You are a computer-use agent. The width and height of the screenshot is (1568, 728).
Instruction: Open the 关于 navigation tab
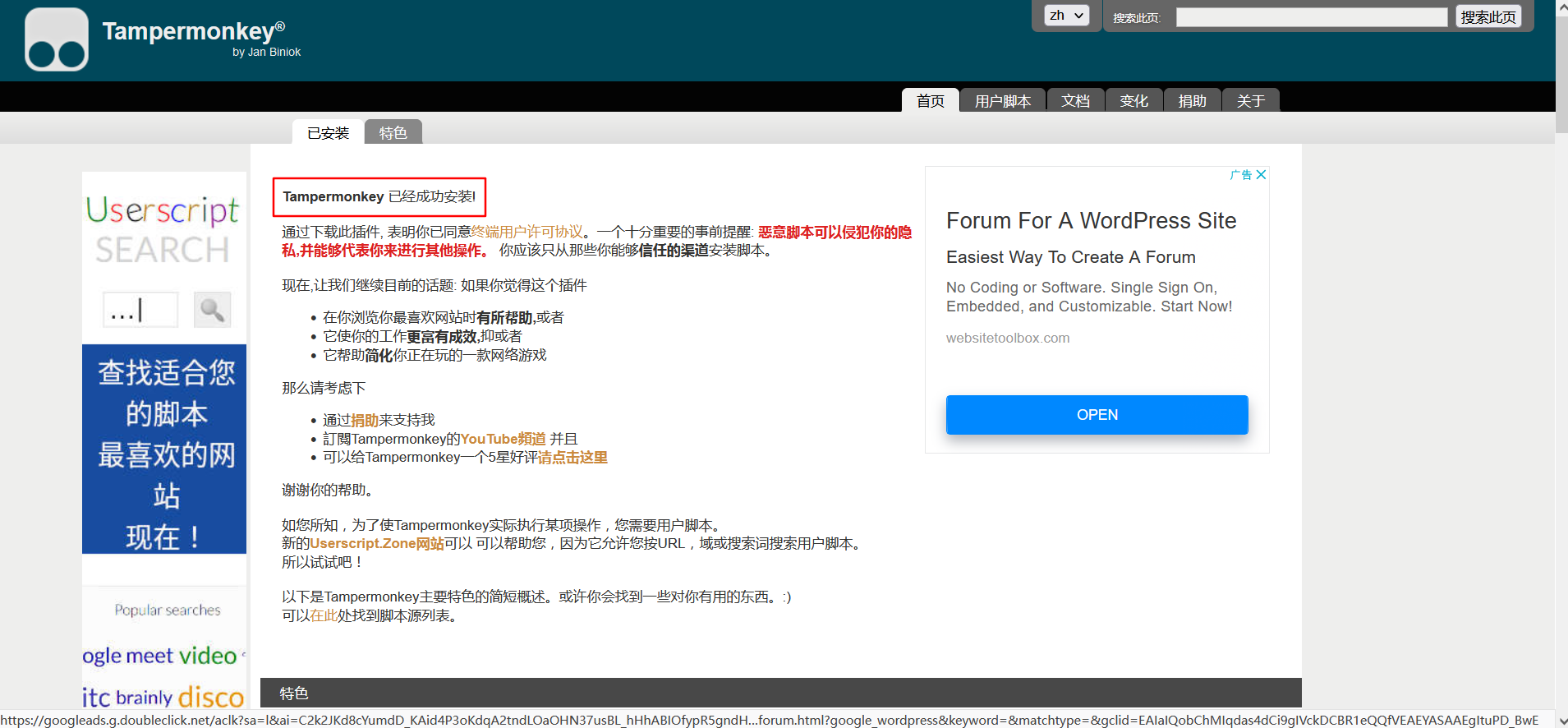pos(1250,100)
